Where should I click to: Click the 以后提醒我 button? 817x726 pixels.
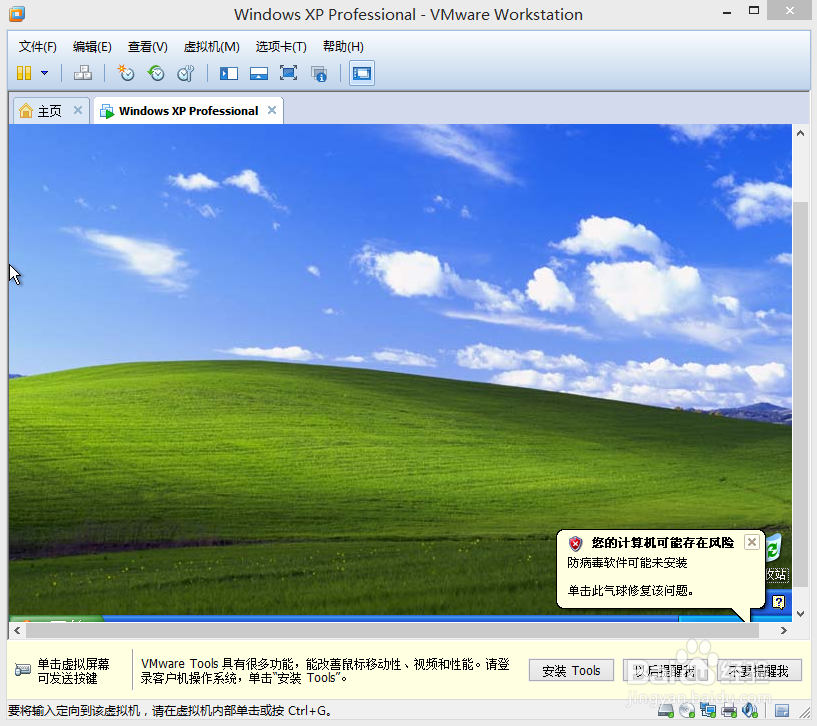(665, 671)
